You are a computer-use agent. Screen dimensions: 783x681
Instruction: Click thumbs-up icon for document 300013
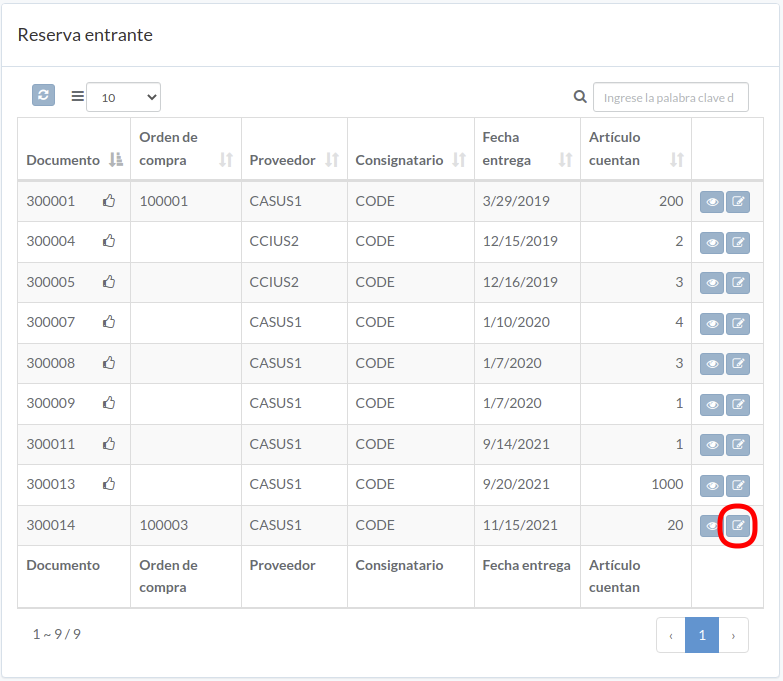pyautogui.click(x=109, y=483)
